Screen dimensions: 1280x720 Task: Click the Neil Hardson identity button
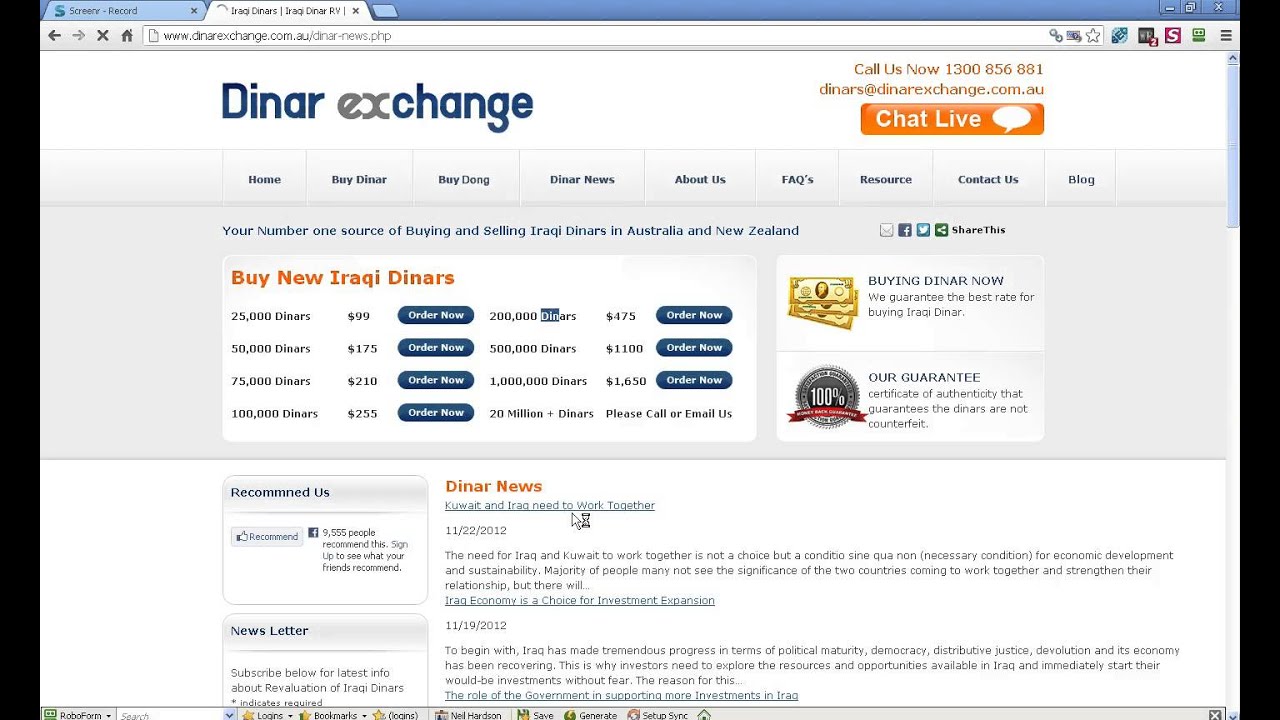tap(469, 715)
